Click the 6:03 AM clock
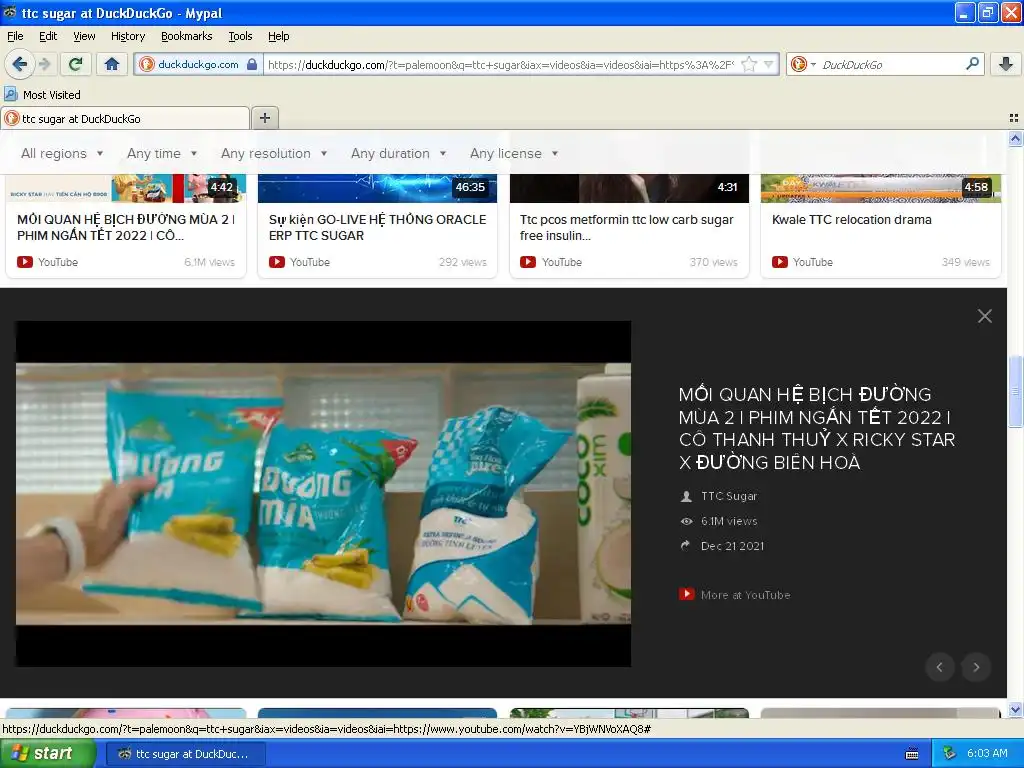 click(x=987, y=754)
